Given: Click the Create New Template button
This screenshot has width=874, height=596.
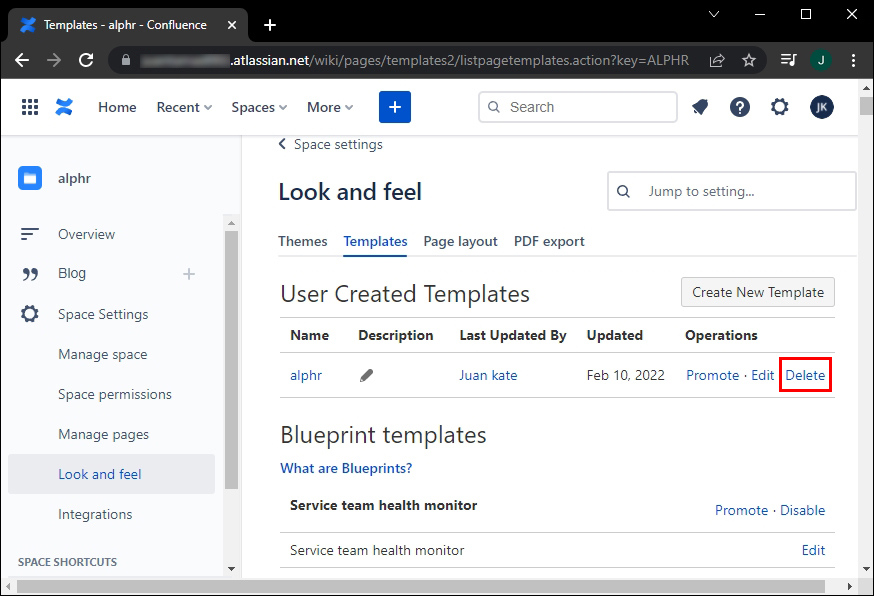Looking at the screenshot, I should click(x=757, y=292).
